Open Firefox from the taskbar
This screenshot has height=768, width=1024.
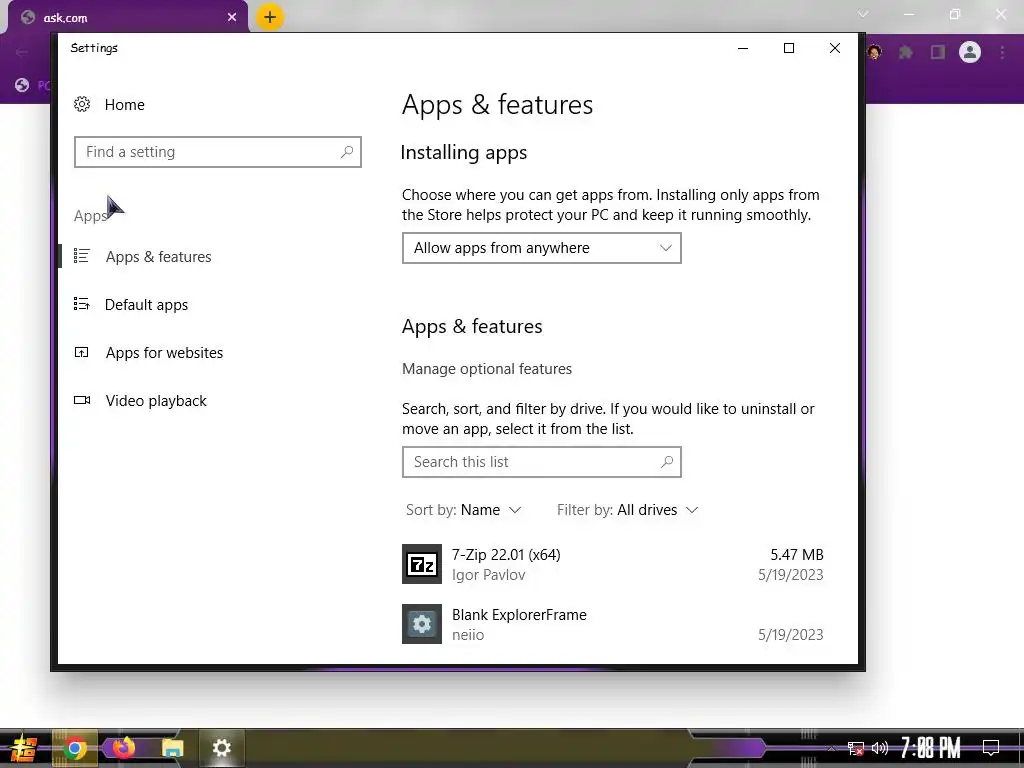123,748
